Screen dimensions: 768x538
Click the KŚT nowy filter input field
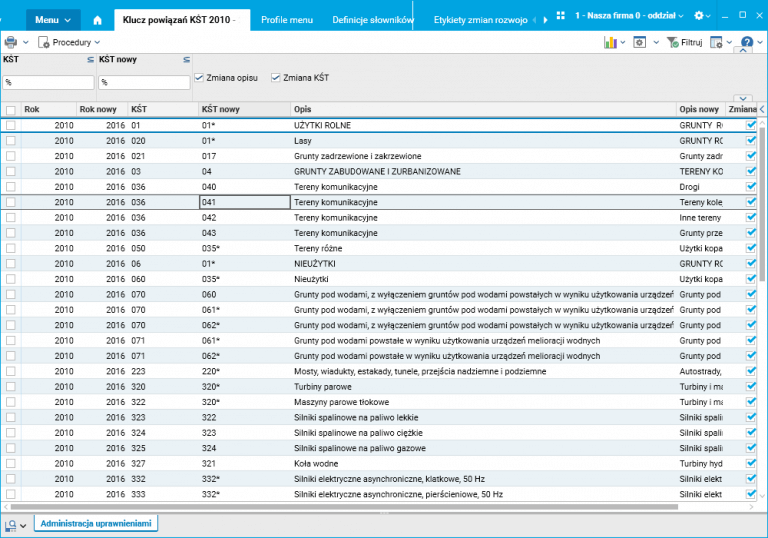pos(143,82)
